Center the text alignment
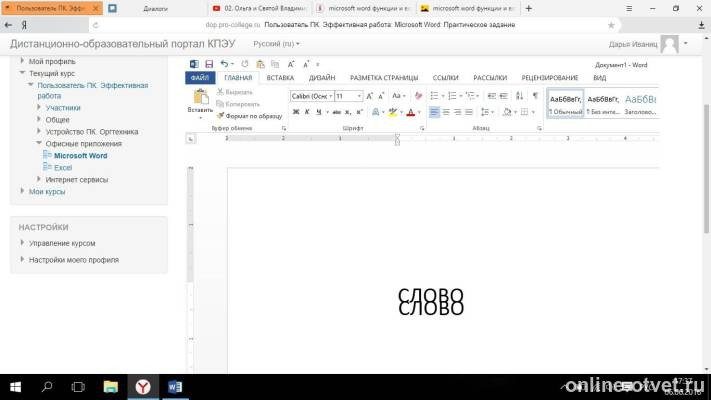711x400 pixels. click(446, 112)
